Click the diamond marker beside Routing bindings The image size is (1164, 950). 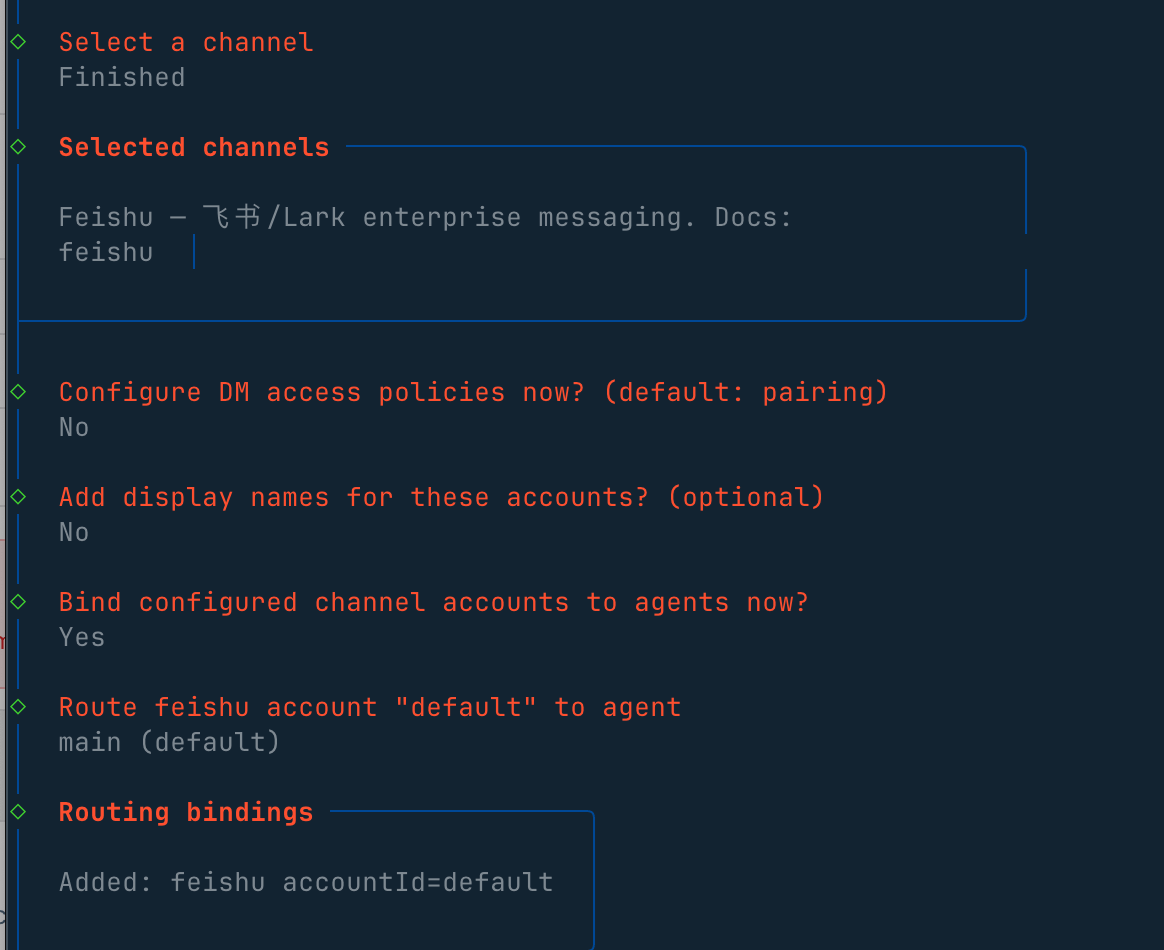click(x=18, y=812)
